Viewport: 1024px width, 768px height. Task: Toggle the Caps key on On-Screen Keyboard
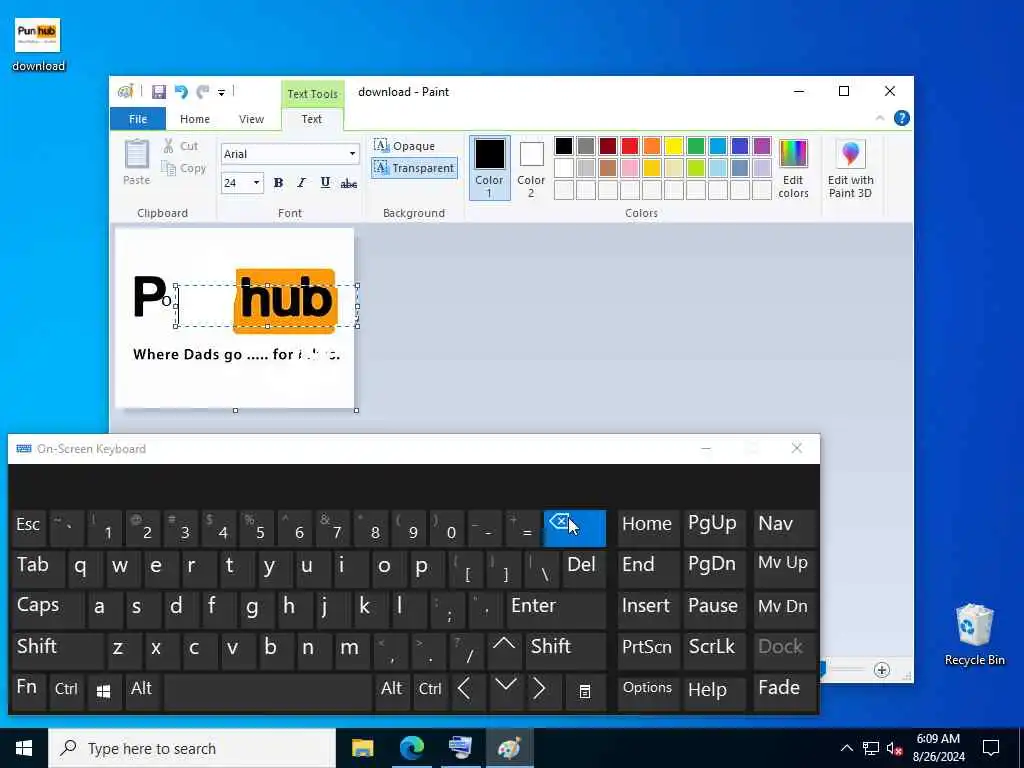click(47, 609)
